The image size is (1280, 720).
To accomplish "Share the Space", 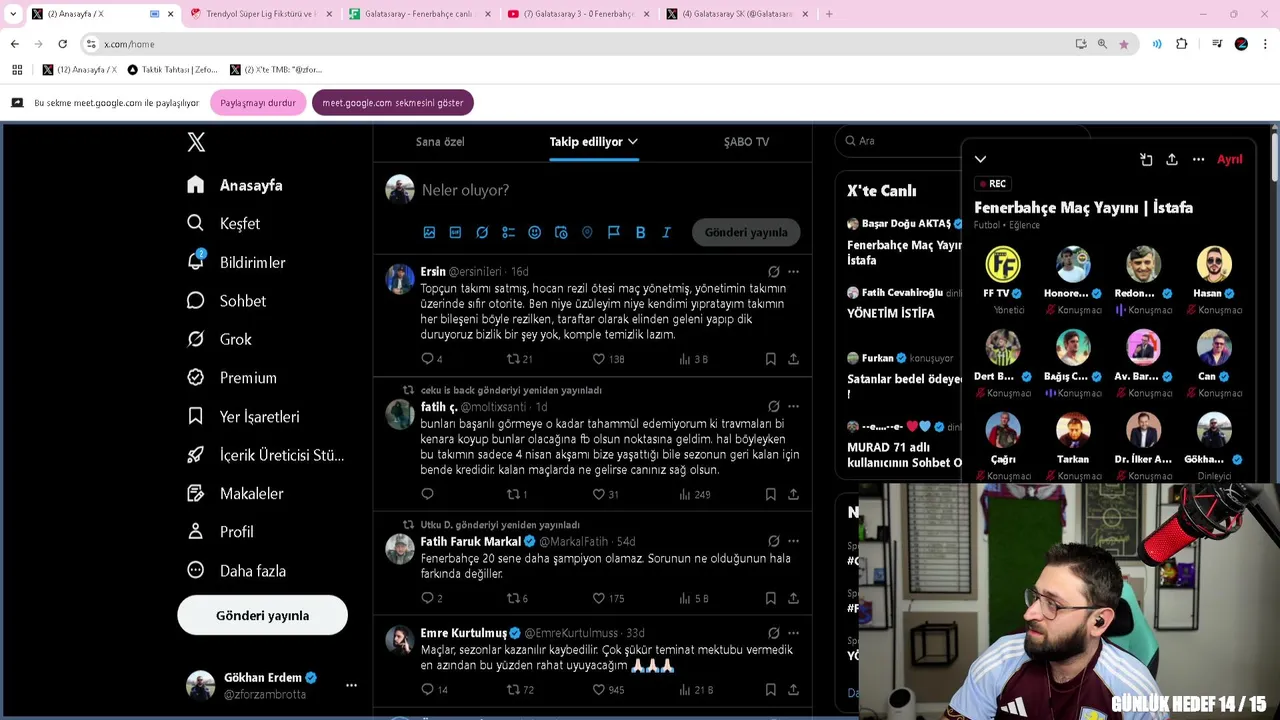I will [1172, 160].
